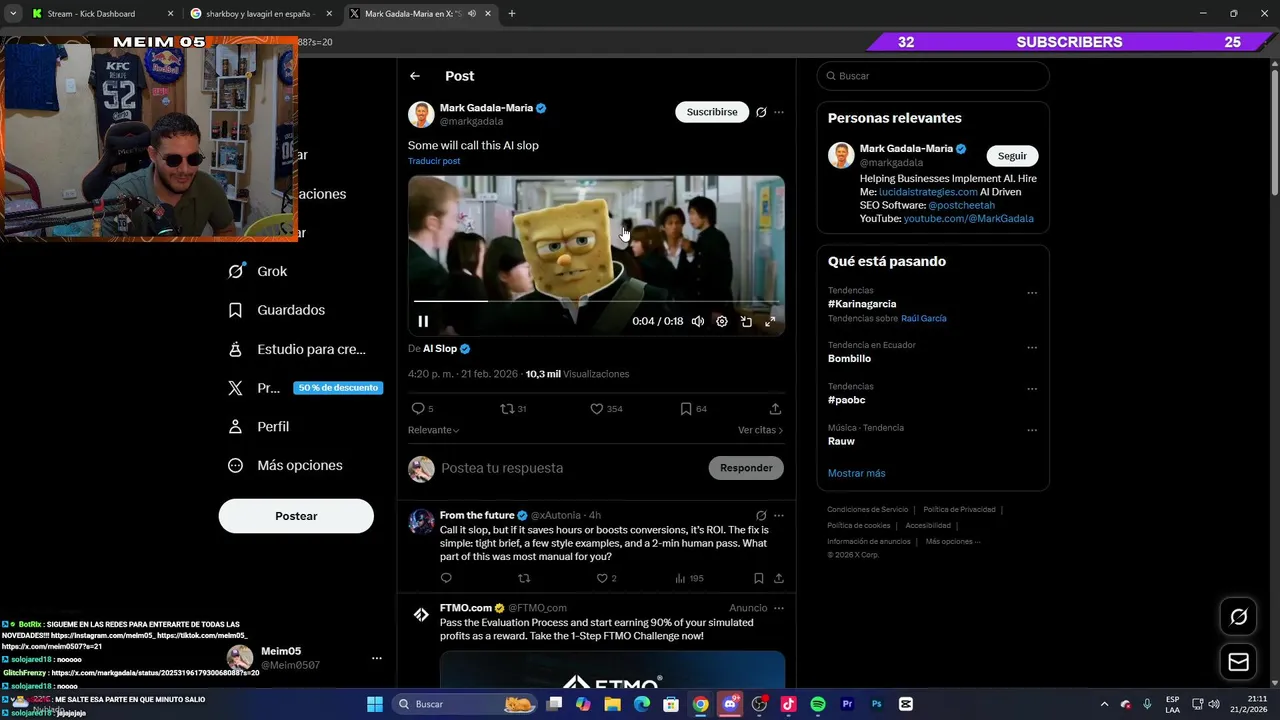
Task: Open the Grok sidebar item
Action: [258, 271]
